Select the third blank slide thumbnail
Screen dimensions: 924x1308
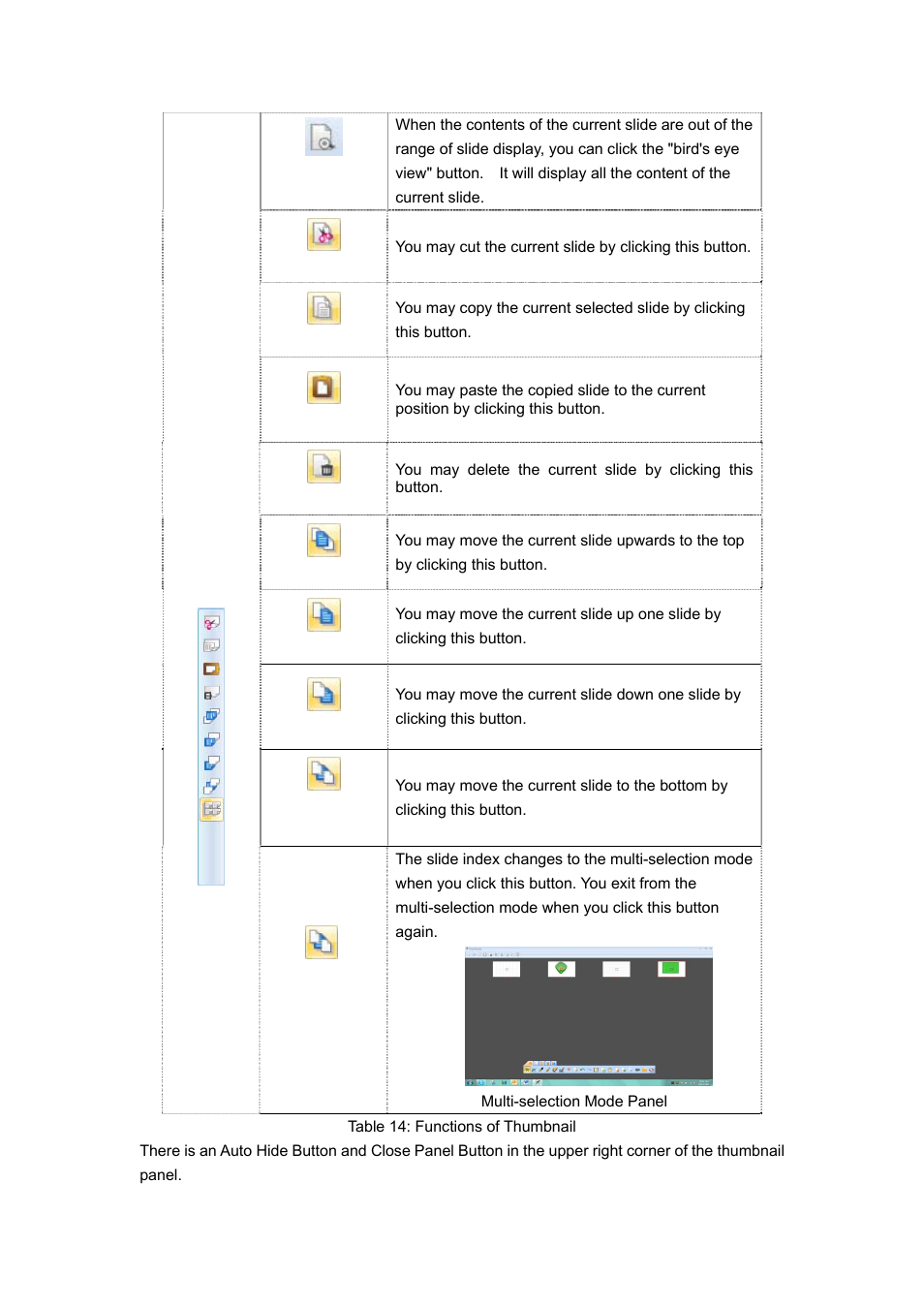616,969
